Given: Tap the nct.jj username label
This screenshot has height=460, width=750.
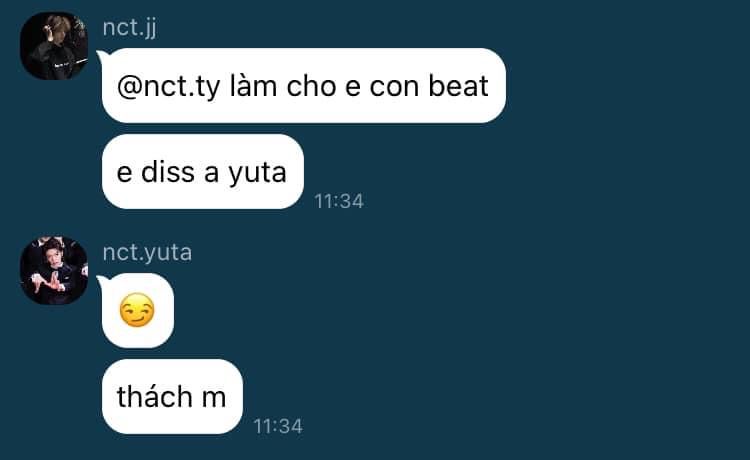Looking at the screenshot, I should (x=129, y=27).
